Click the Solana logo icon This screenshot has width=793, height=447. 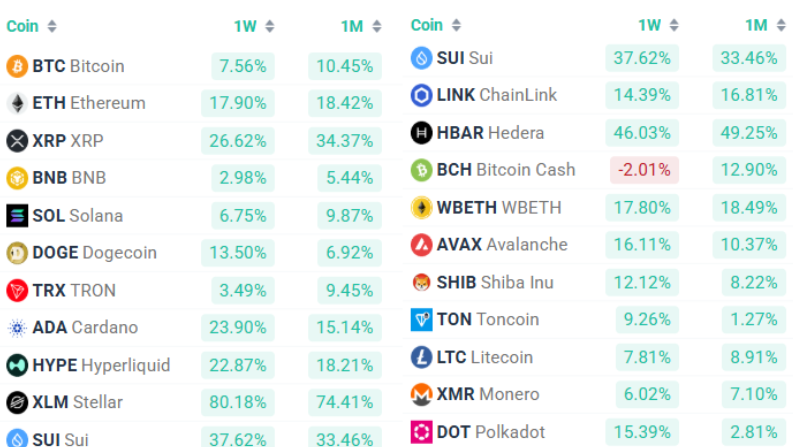[x=17, y=215]
